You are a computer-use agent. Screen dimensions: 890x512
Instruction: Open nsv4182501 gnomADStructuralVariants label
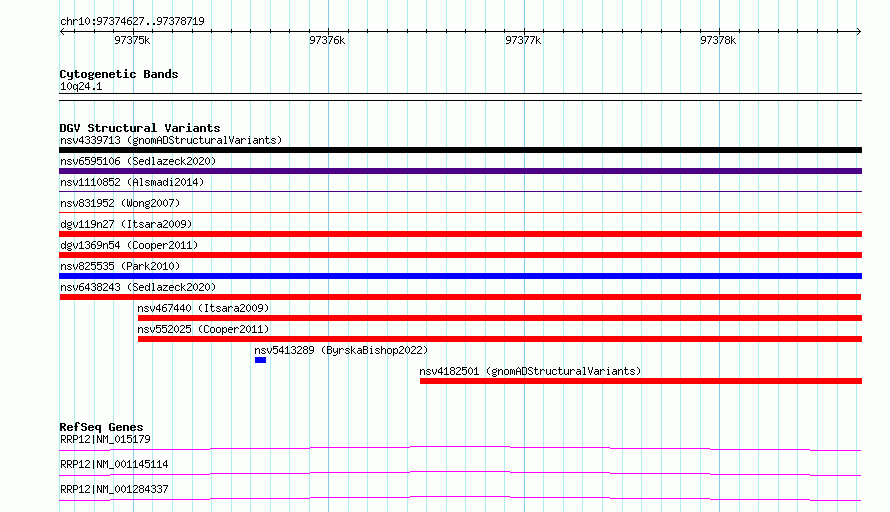coord(530,371)
